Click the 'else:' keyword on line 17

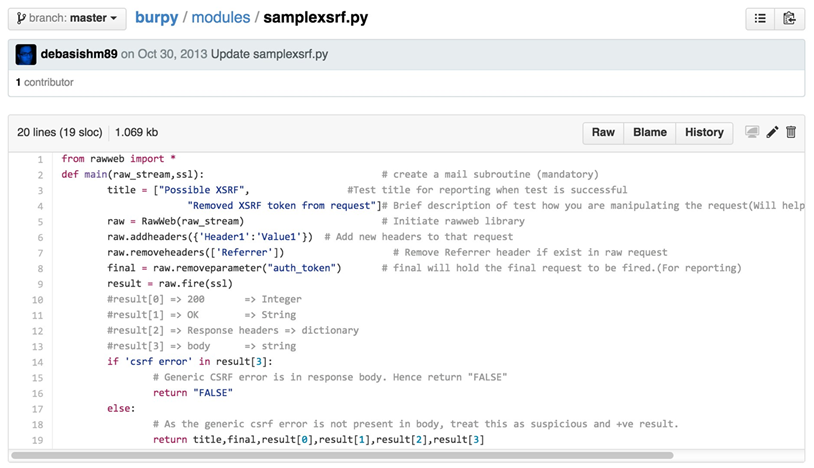(121, 408)
